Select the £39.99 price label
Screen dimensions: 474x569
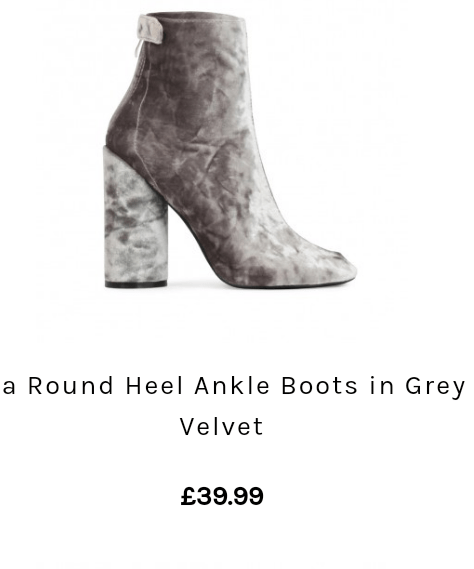pyautogui.click(x=222, y=496)
